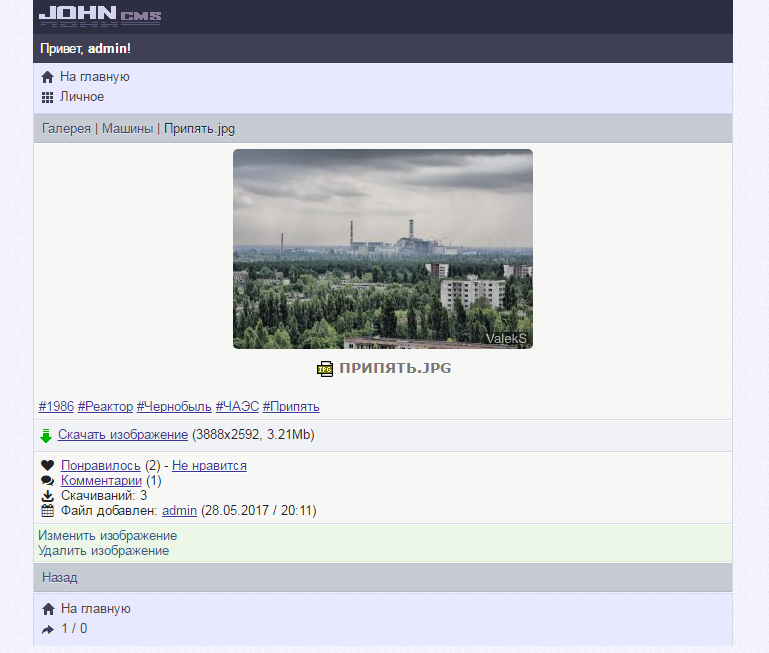Click the JohnCMS logo
Screen dimensions: 769x653
coord(100,16)
